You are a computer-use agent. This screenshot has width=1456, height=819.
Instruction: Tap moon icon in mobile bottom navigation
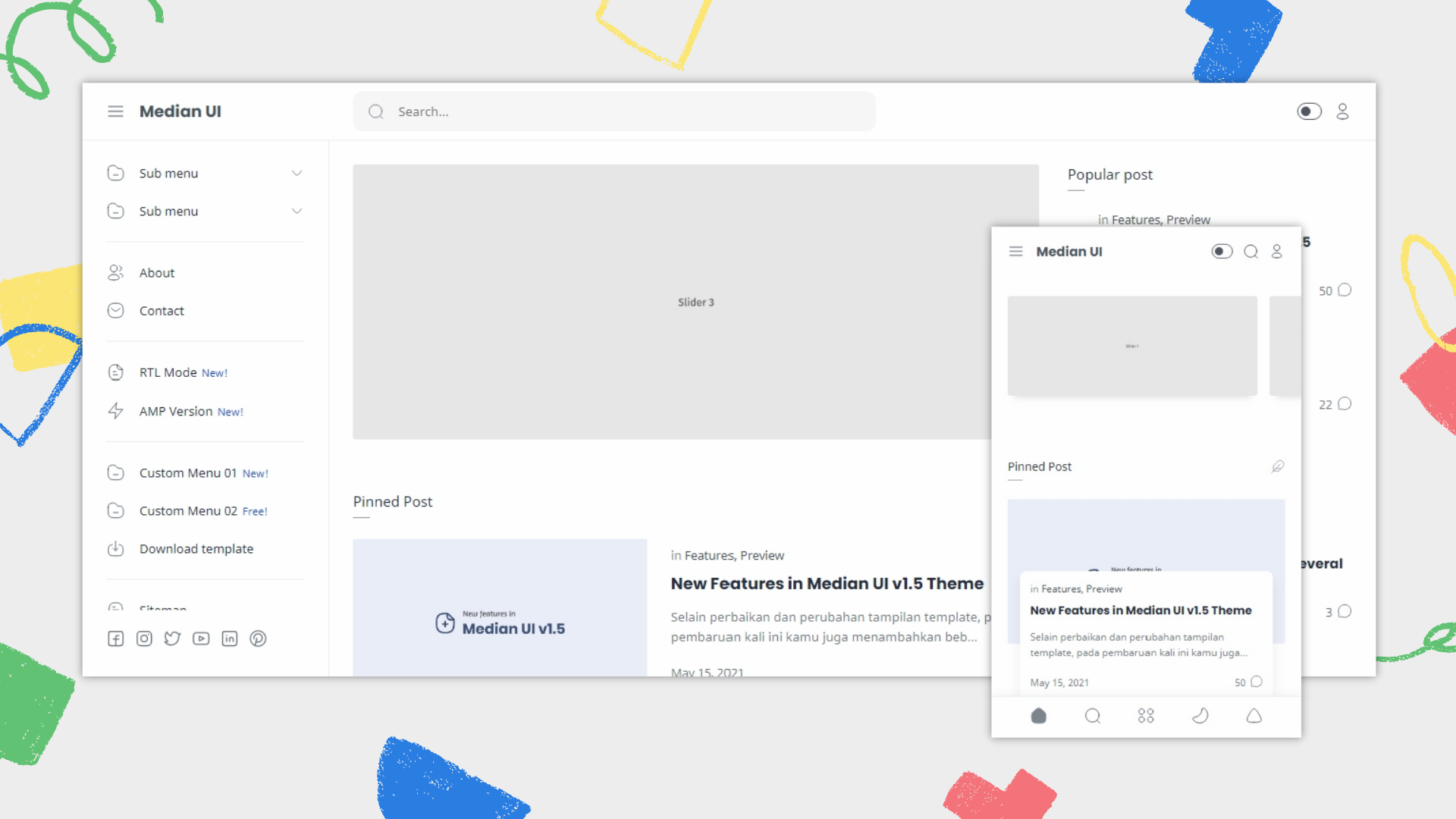(1200, 716)
